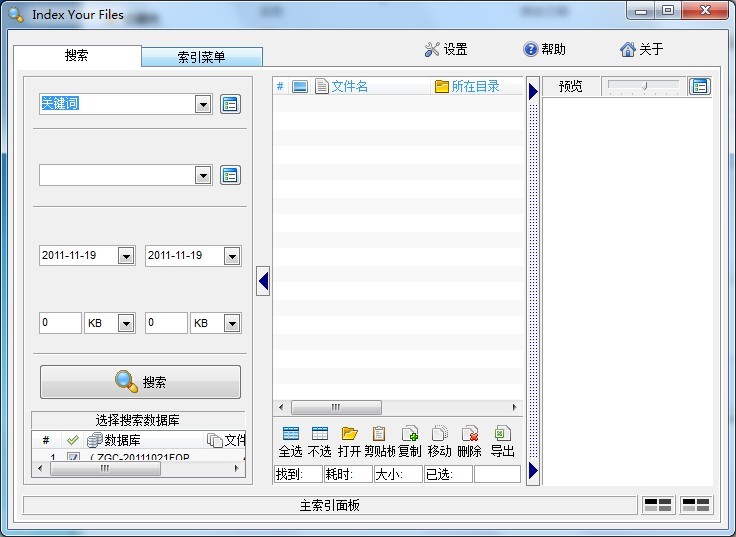Open the list icon beside keyword field
The image size is (736, 537).
(x=230, y=104)
